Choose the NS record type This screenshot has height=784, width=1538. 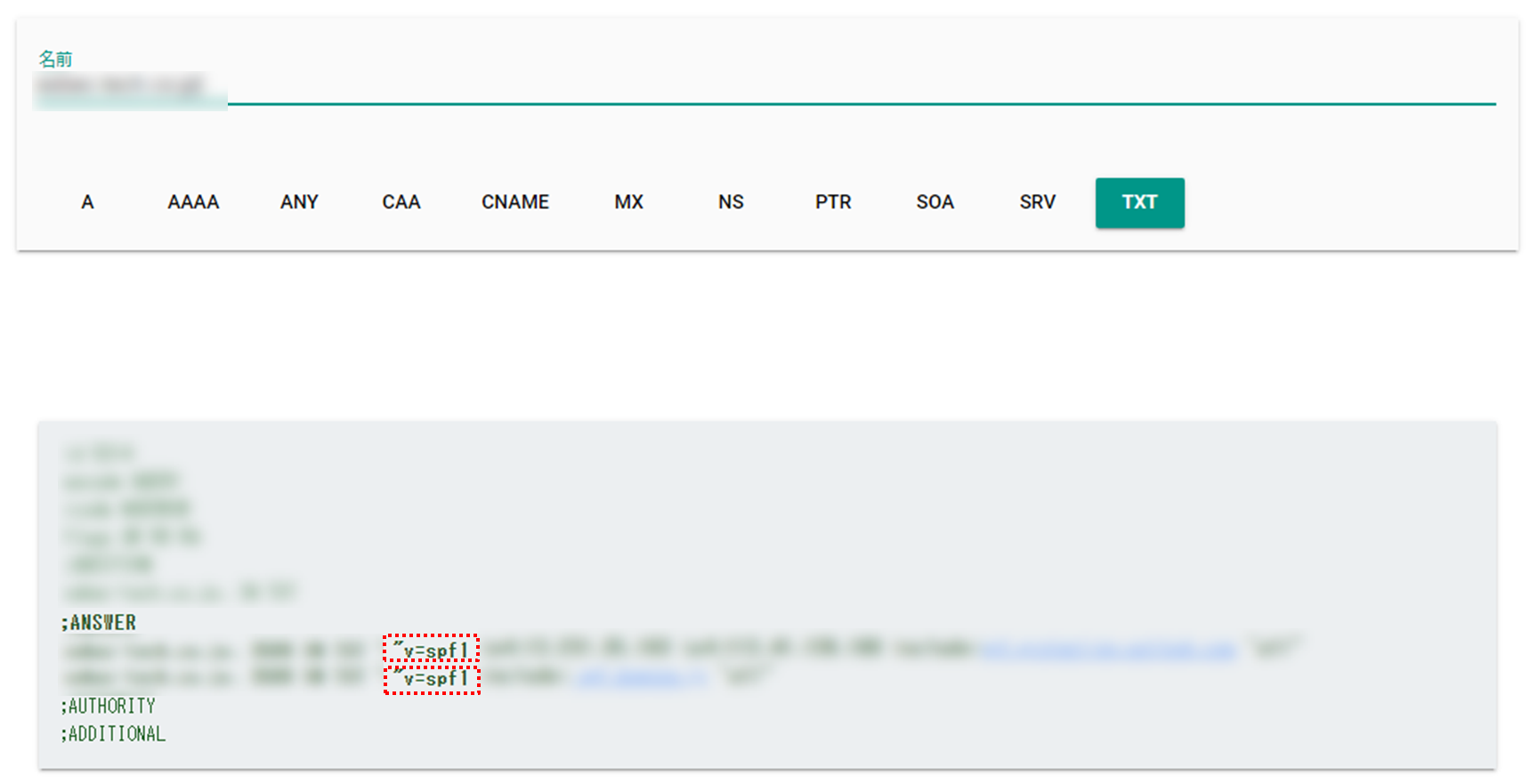pyautogui.click(x=731, y=203)
